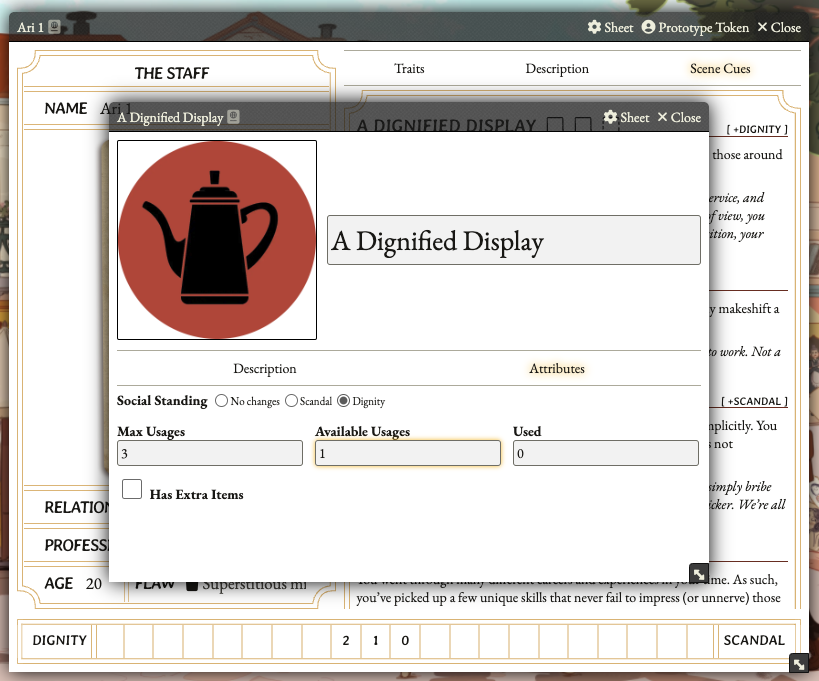Click the Used field
This screenshot has height=681, width=819.
coord(606,453)
